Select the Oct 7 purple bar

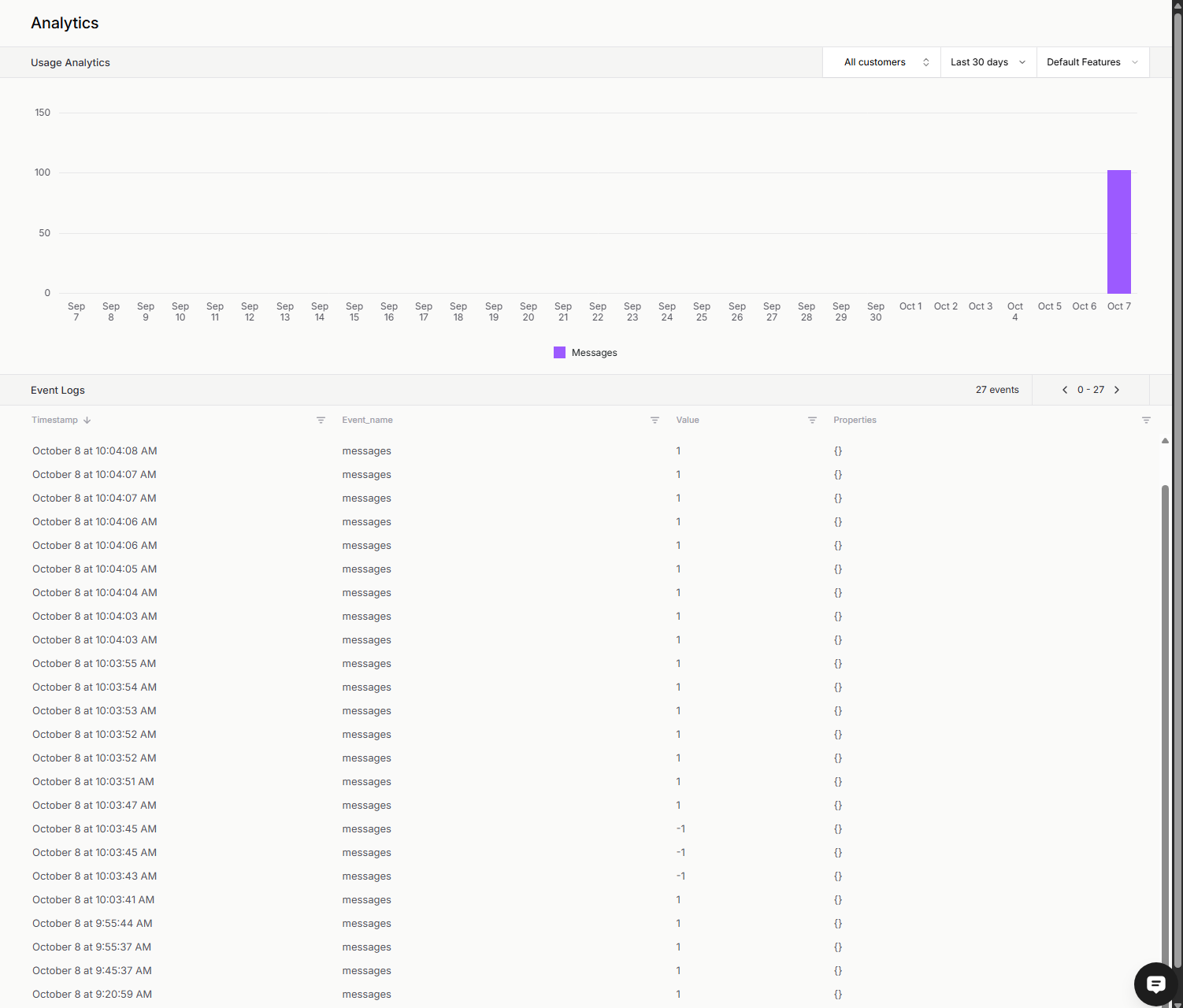1119,232
